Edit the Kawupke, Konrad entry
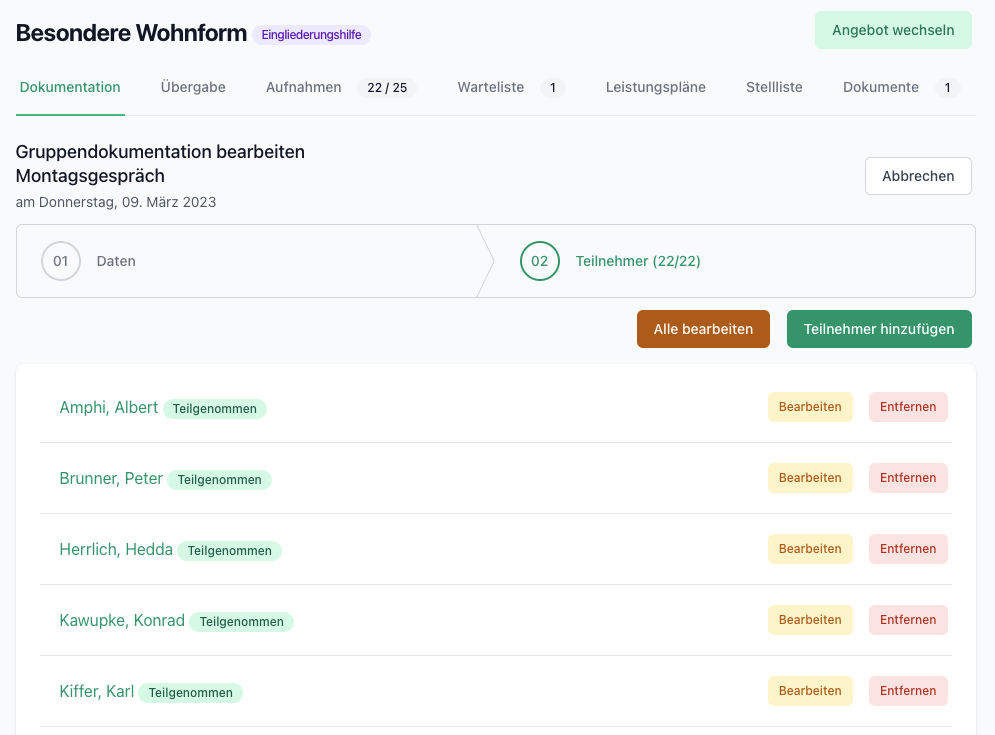The image size is (995, 735). (x=810, y=620)
